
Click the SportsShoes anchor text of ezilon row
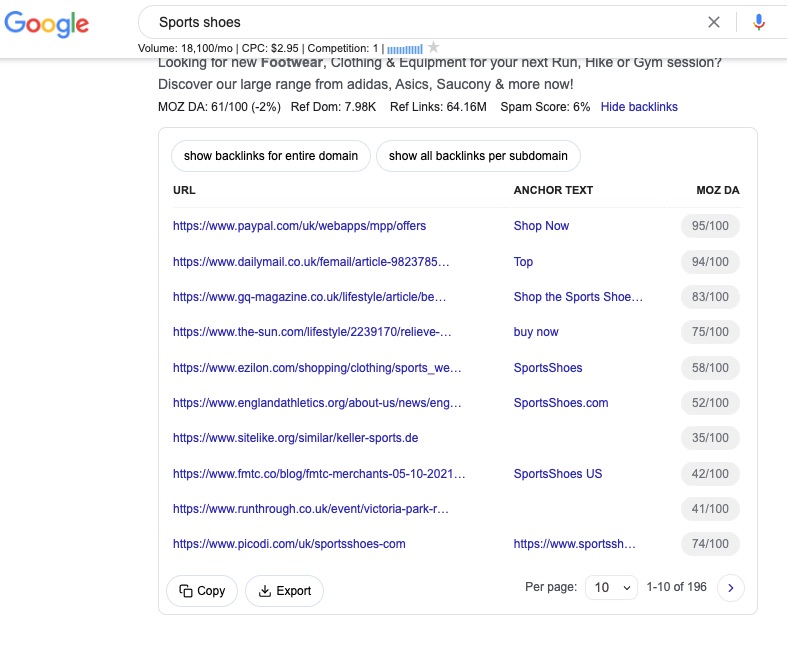coord(548,368)
